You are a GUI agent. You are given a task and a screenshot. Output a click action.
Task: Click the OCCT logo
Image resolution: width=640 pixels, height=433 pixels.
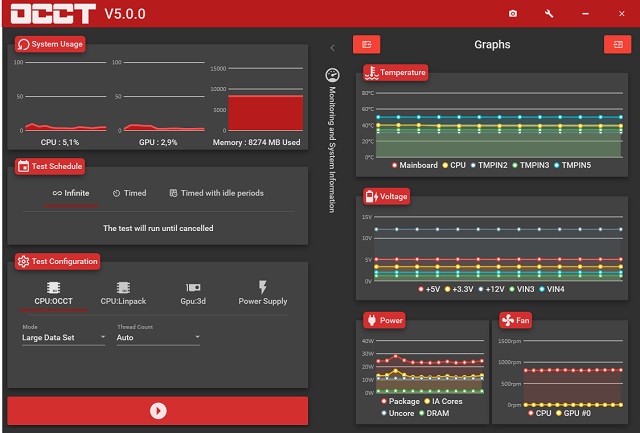coord(53,13)
